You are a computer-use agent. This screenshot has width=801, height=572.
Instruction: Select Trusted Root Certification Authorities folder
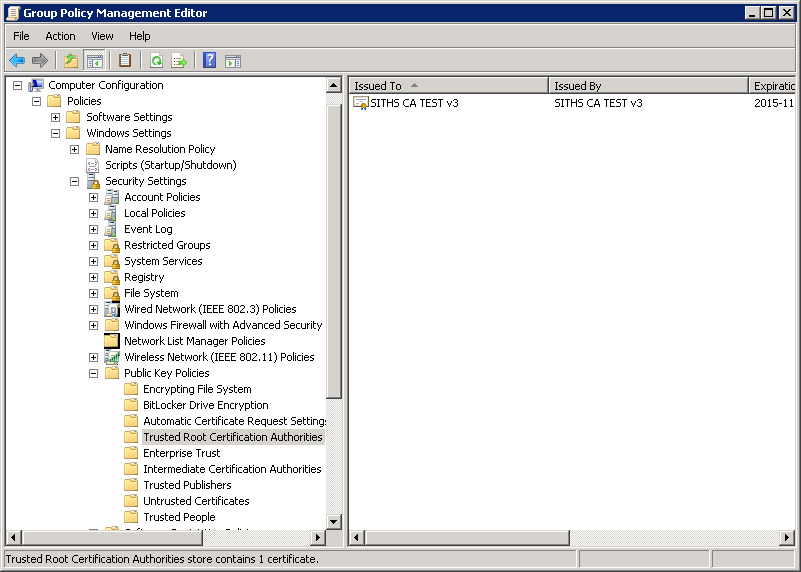233,437
